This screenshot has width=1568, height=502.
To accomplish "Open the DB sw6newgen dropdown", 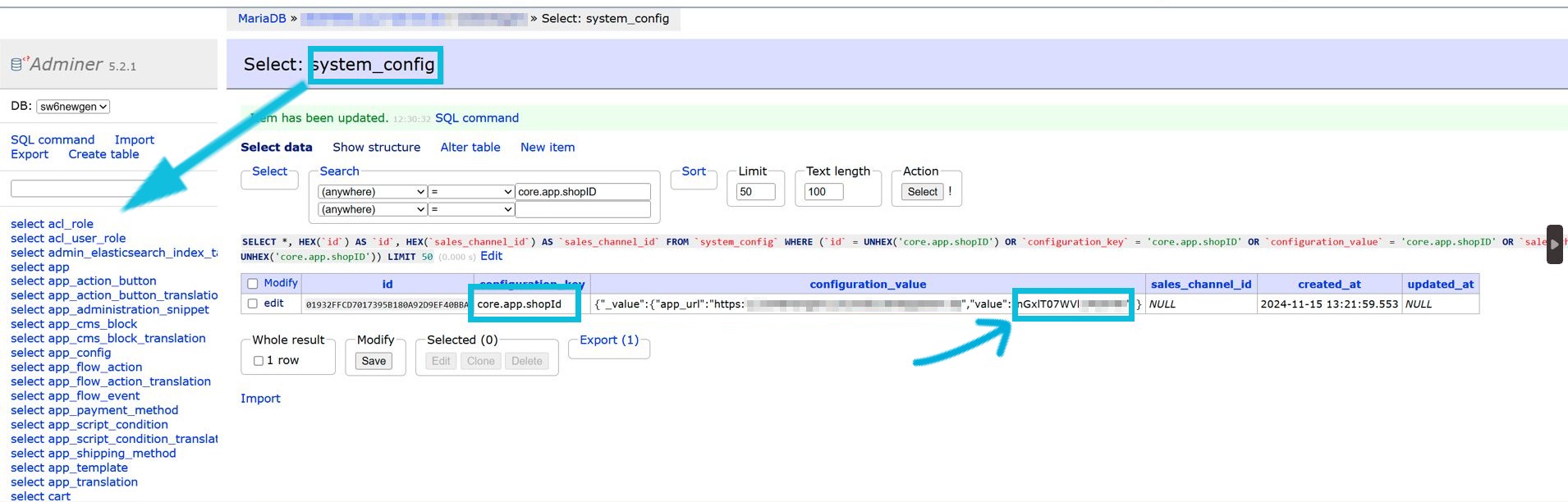I will (x=73, y=107).
